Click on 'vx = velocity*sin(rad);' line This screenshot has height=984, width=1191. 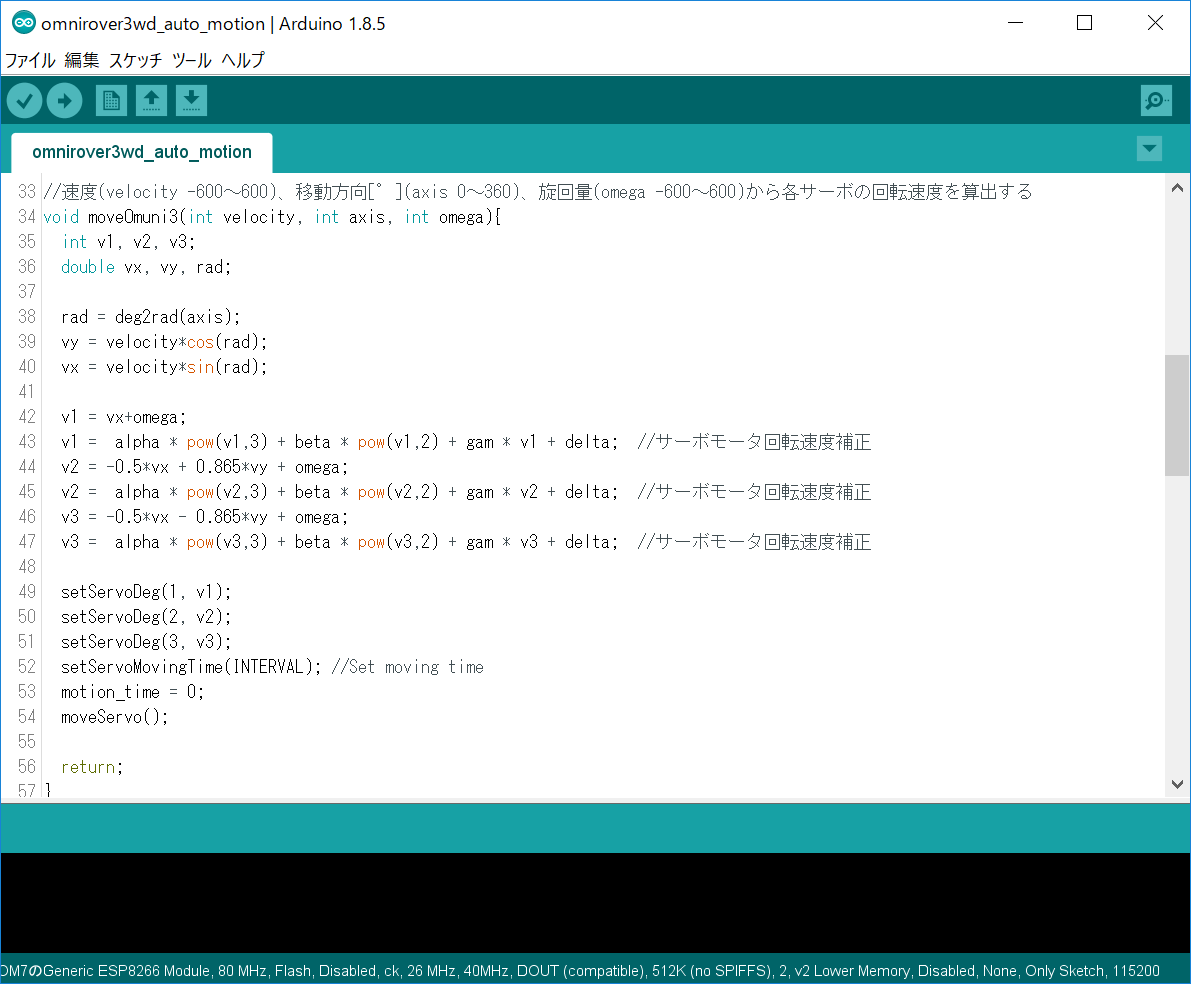164,367
